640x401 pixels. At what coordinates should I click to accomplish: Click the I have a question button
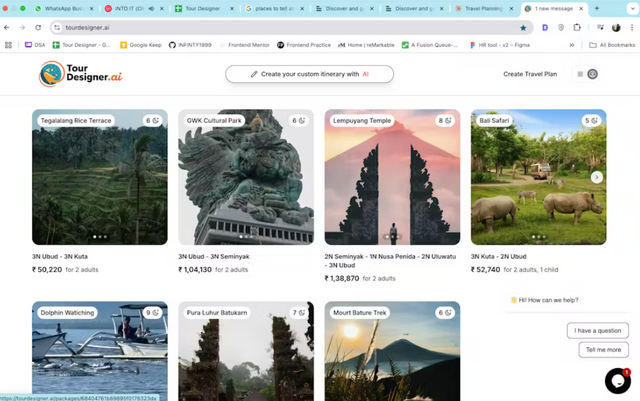[598, 330]
